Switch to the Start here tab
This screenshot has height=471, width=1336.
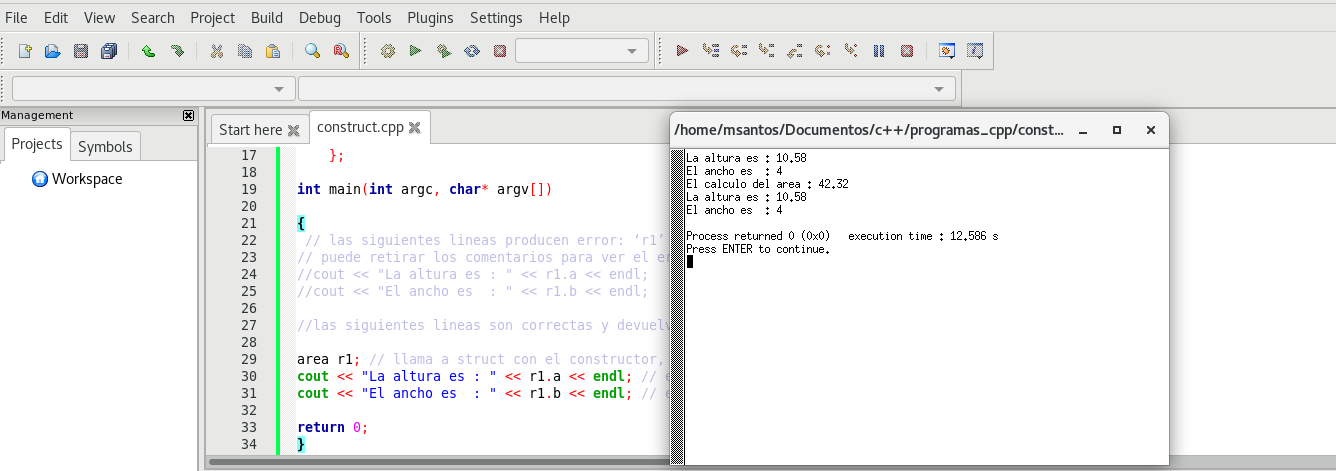pyautogui.click(x=250, y=129)
